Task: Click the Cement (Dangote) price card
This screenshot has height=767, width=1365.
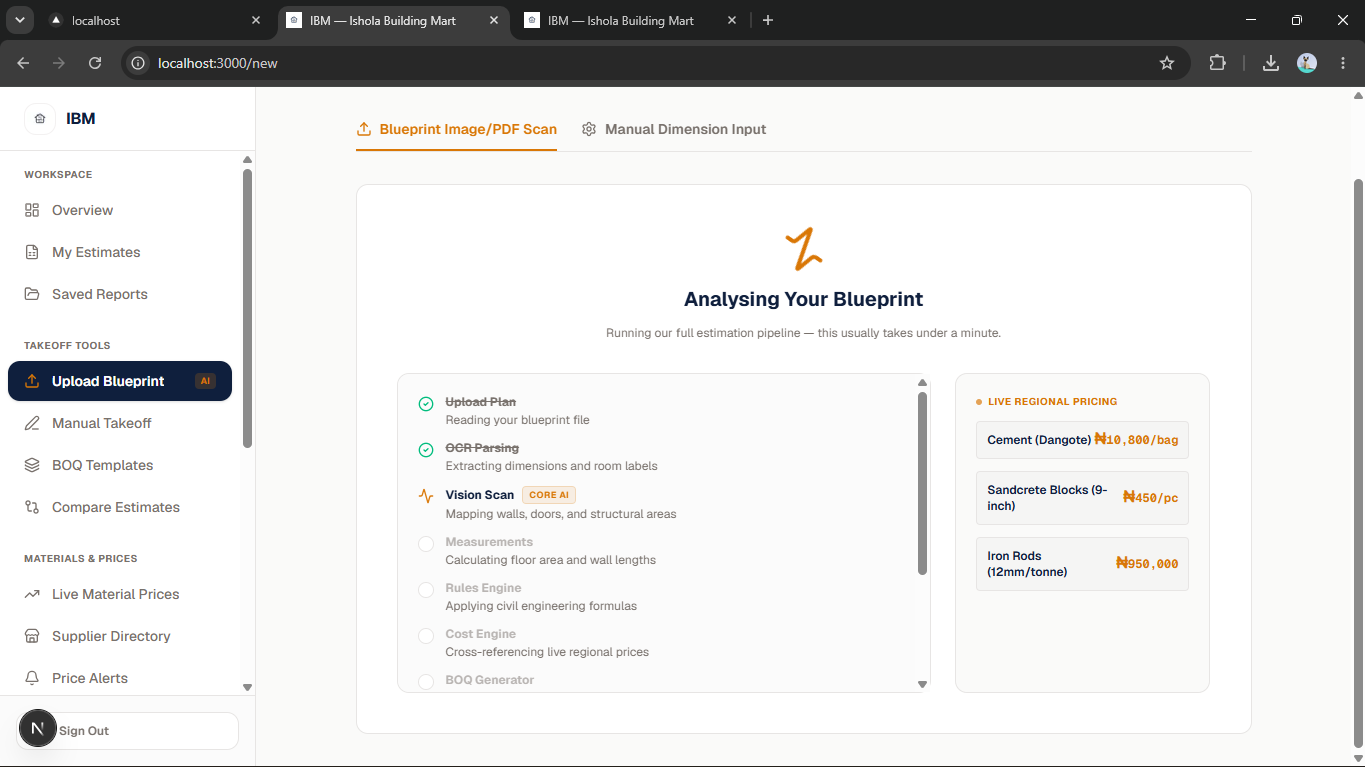Action: tap(1082, 440)
